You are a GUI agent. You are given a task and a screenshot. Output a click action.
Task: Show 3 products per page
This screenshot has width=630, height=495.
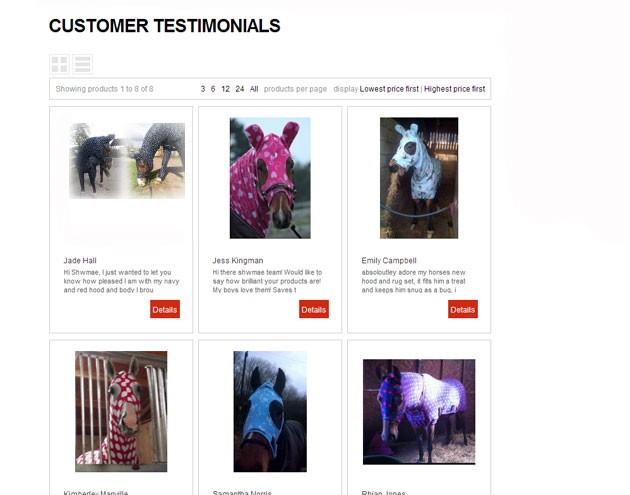(203, 89)
